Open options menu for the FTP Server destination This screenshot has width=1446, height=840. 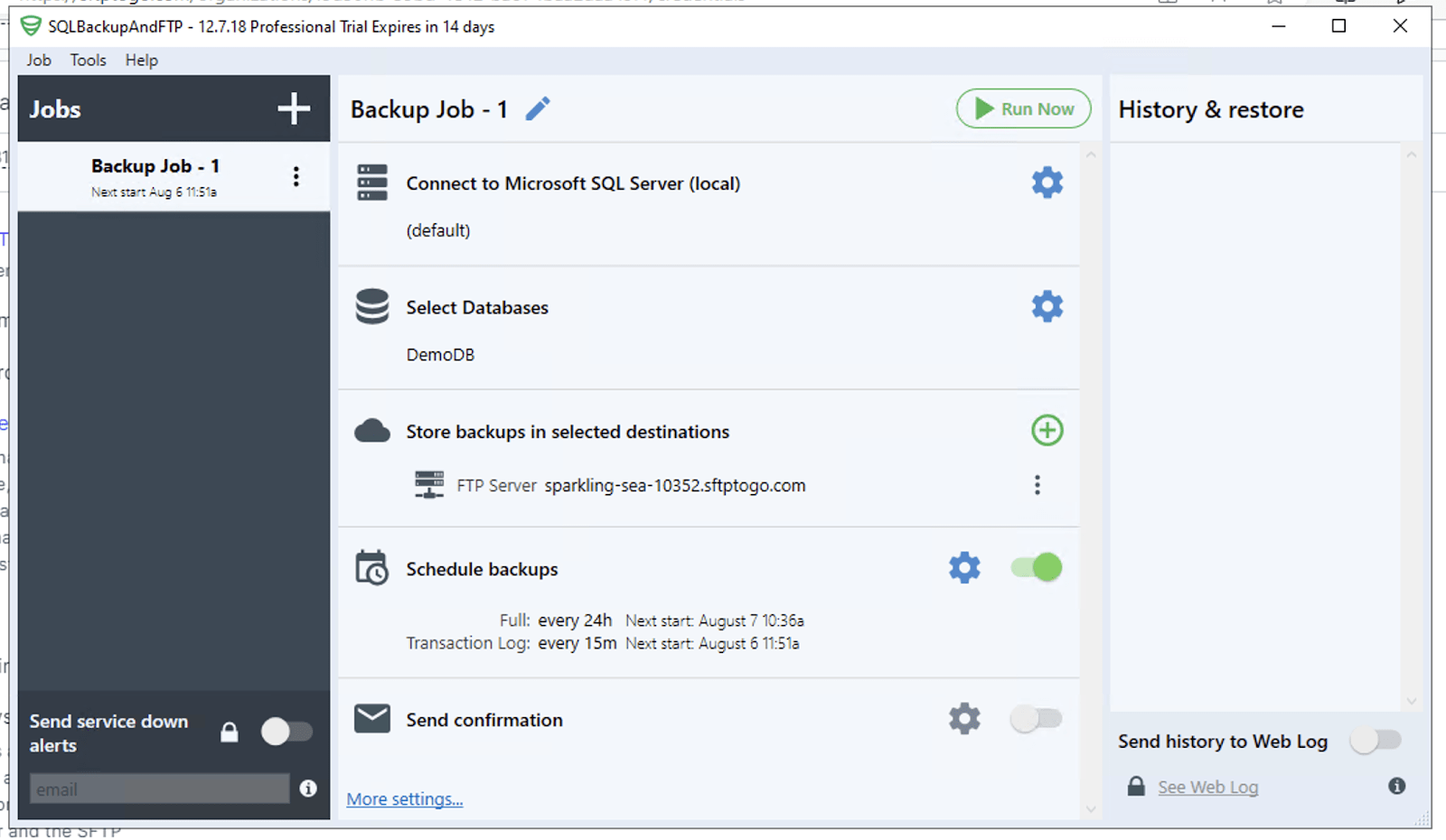(1037, 485)
